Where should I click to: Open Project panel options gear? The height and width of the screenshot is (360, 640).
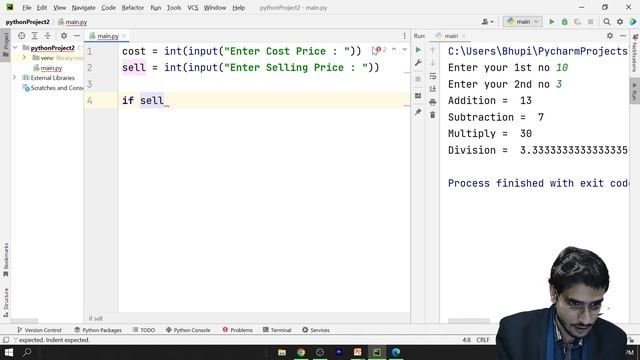[x=64, y=36]
